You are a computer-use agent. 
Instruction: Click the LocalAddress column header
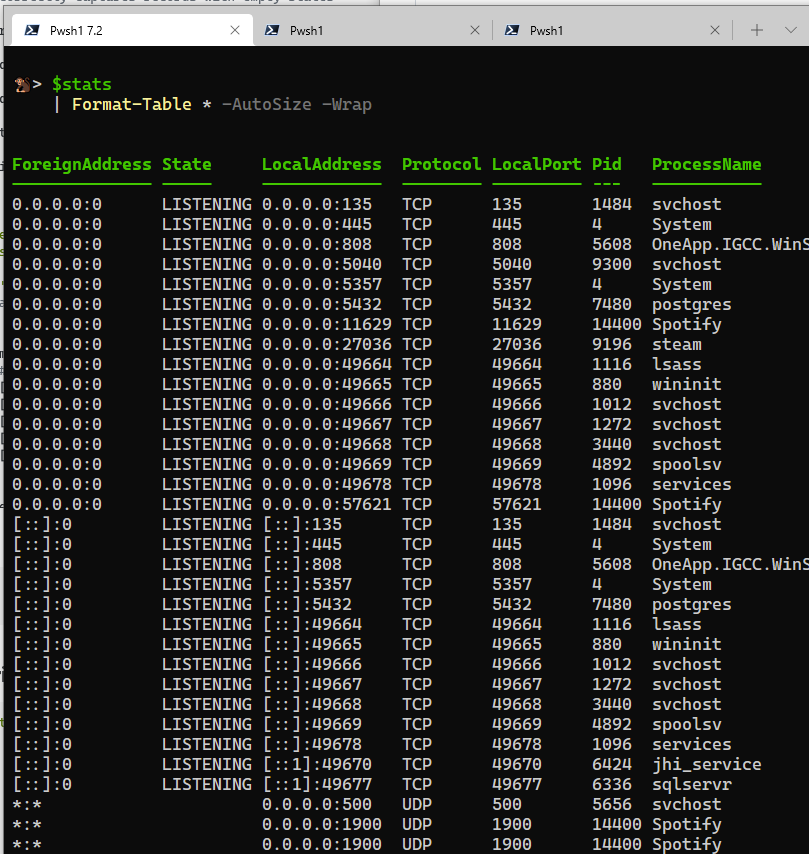tap(322, 164)
